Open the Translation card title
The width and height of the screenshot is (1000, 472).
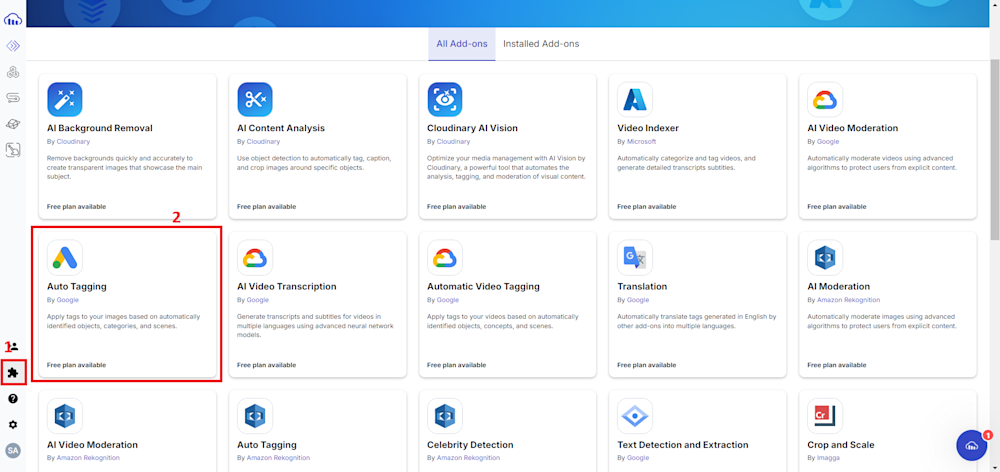click(642, 286)
